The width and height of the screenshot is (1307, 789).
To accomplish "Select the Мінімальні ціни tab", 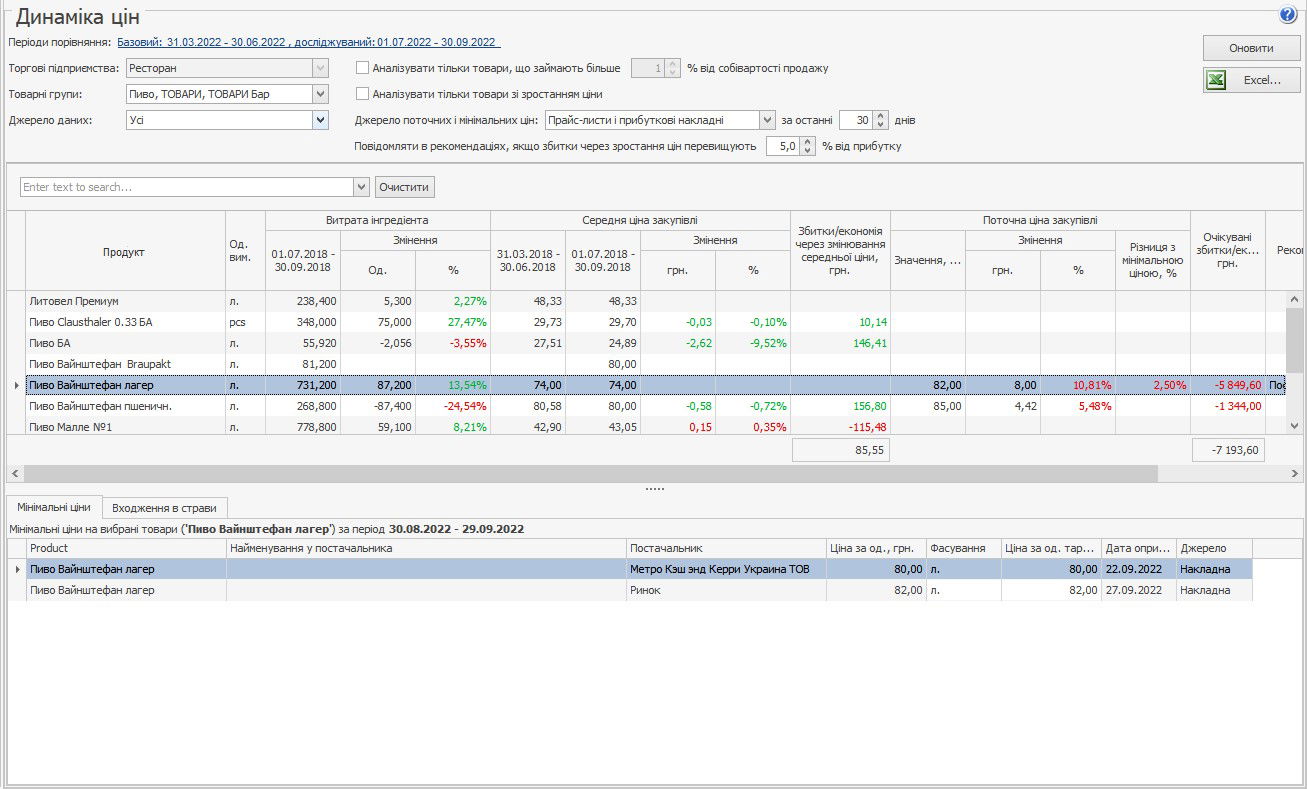I will [54, 507].
